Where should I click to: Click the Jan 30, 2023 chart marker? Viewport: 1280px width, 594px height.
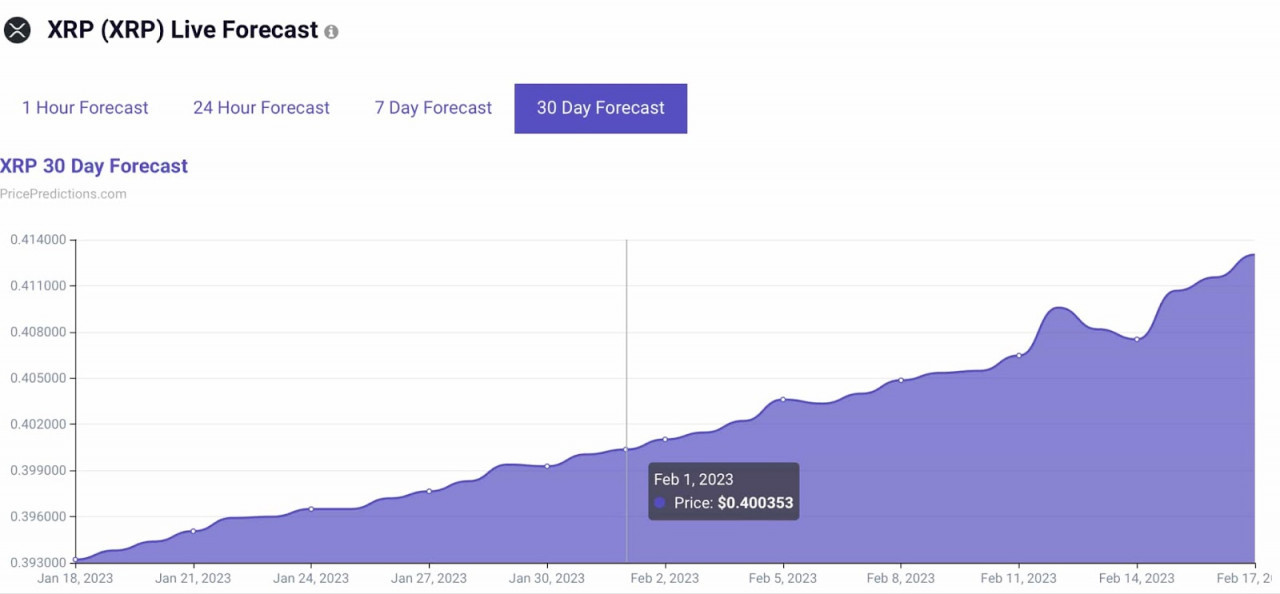(547, 466)
